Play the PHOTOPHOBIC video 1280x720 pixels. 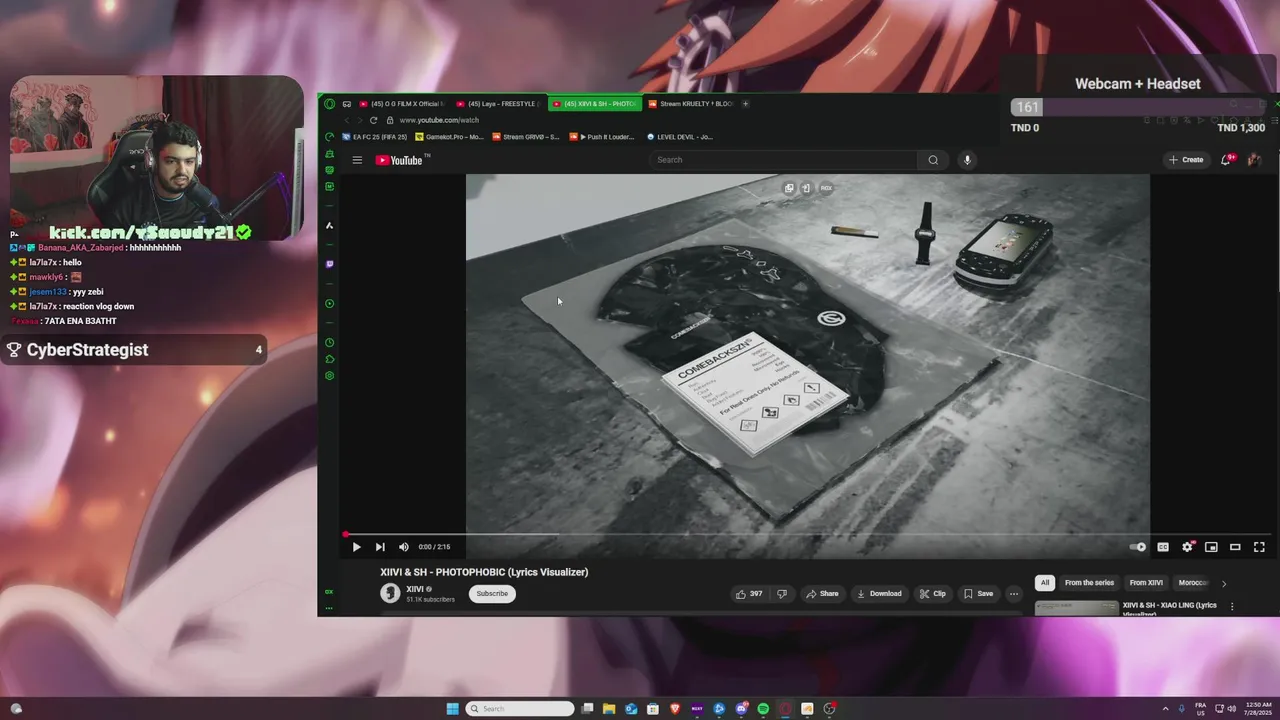[x=356, y=547]
